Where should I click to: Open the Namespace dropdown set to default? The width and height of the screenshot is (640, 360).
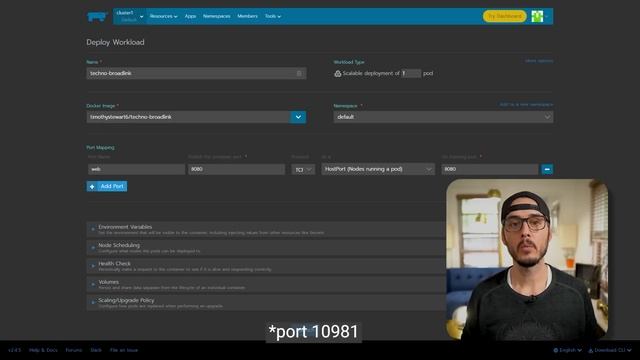[x=443, y=117]
